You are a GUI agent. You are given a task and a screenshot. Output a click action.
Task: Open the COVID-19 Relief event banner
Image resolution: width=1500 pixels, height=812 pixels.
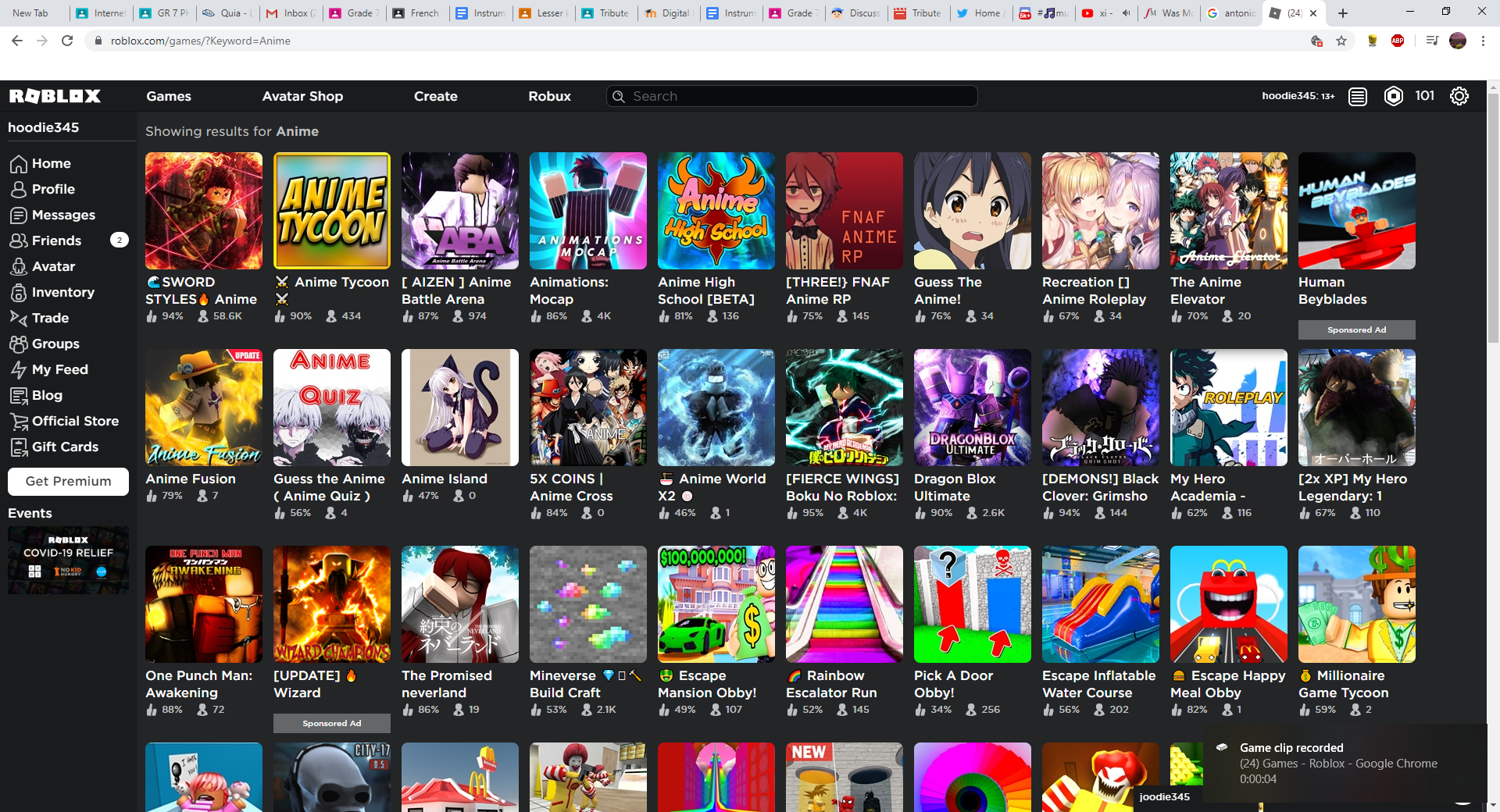pyautogui.click(x=68, y=560)
